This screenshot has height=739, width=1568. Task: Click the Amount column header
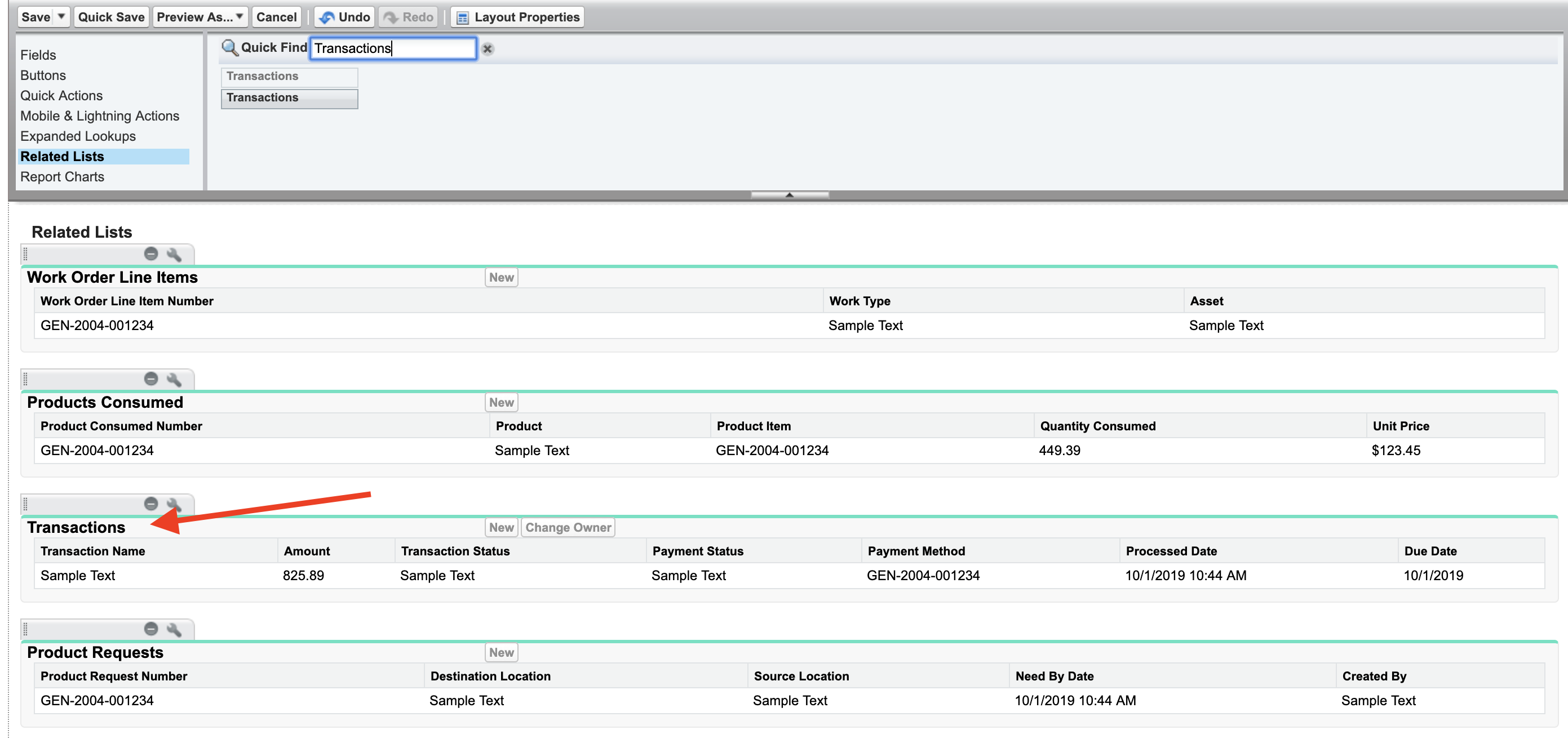[x=307, y=551]
